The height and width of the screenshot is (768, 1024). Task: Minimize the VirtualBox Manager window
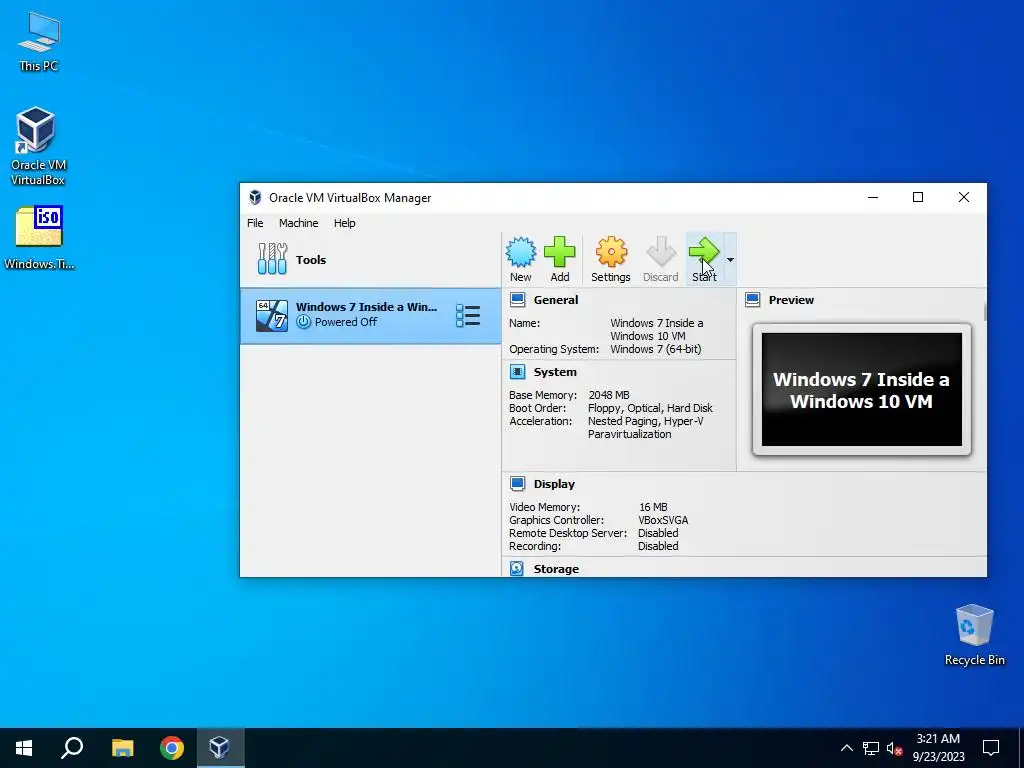(872, 197)
